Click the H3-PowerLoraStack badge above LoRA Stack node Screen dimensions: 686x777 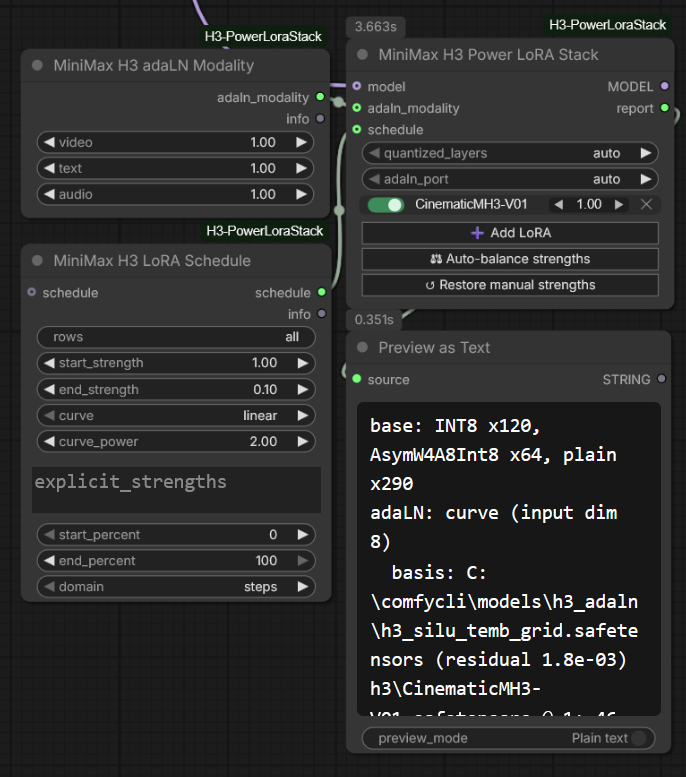607,25
